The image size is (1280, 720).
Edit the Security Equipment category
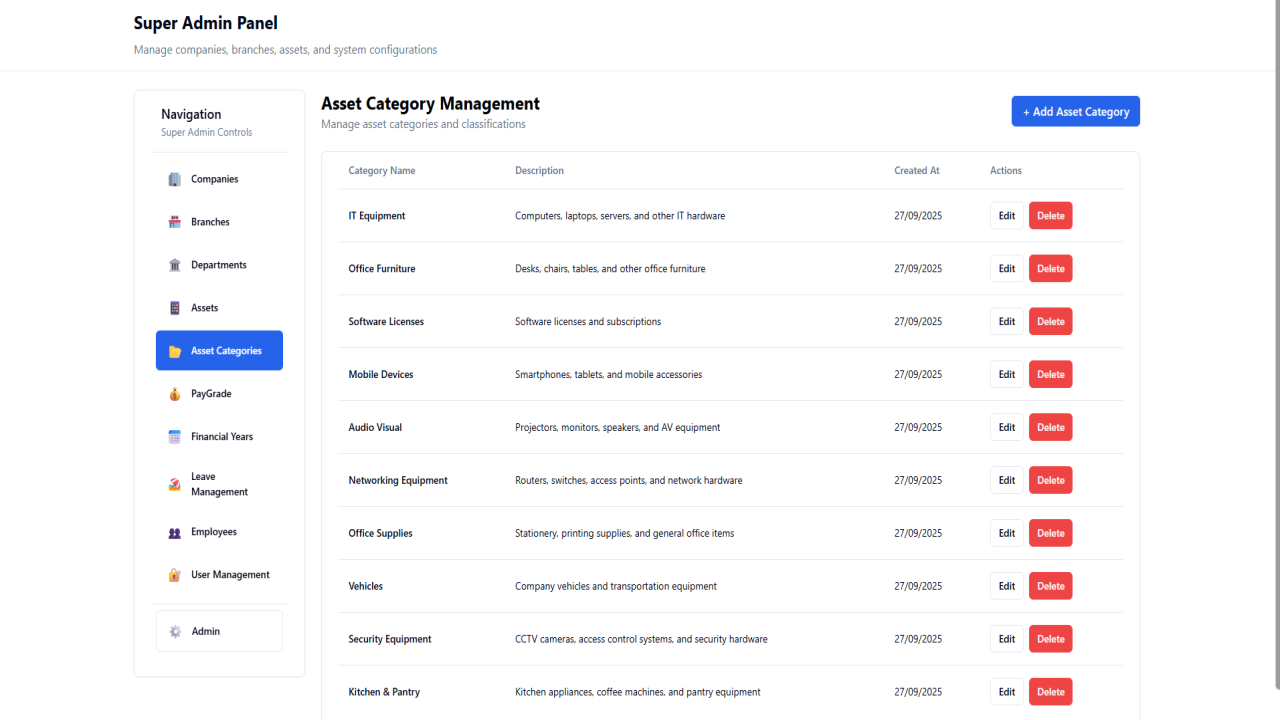pos(1006,640)
